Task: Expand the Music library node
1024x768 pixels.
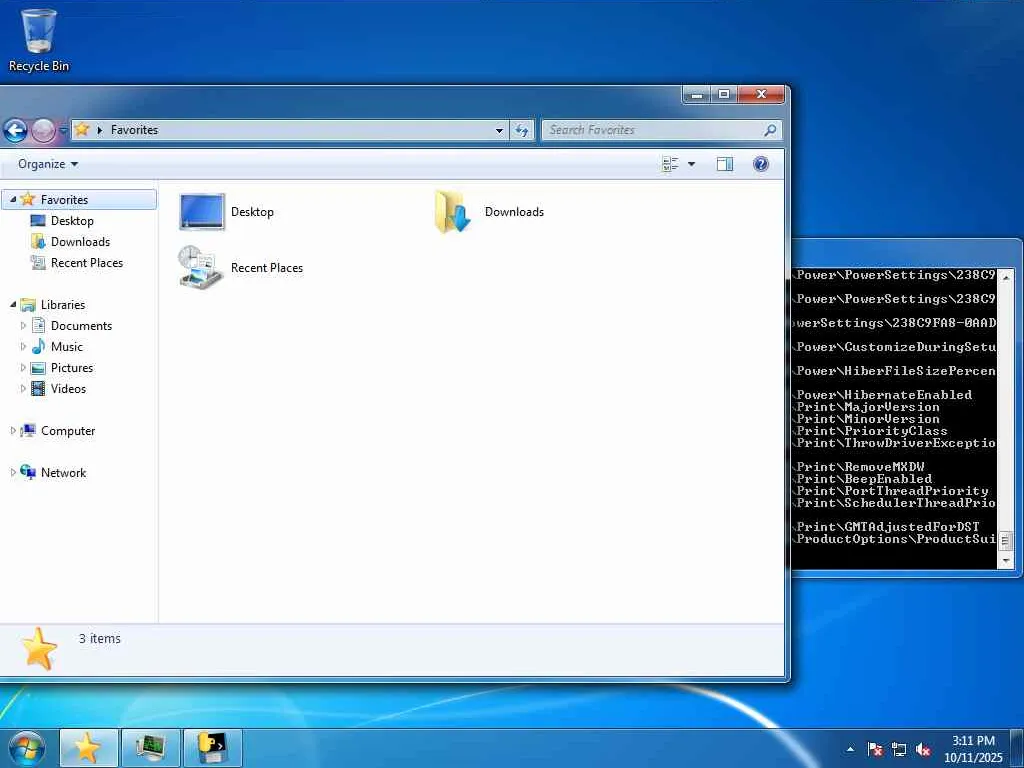Action: (24, 346)
